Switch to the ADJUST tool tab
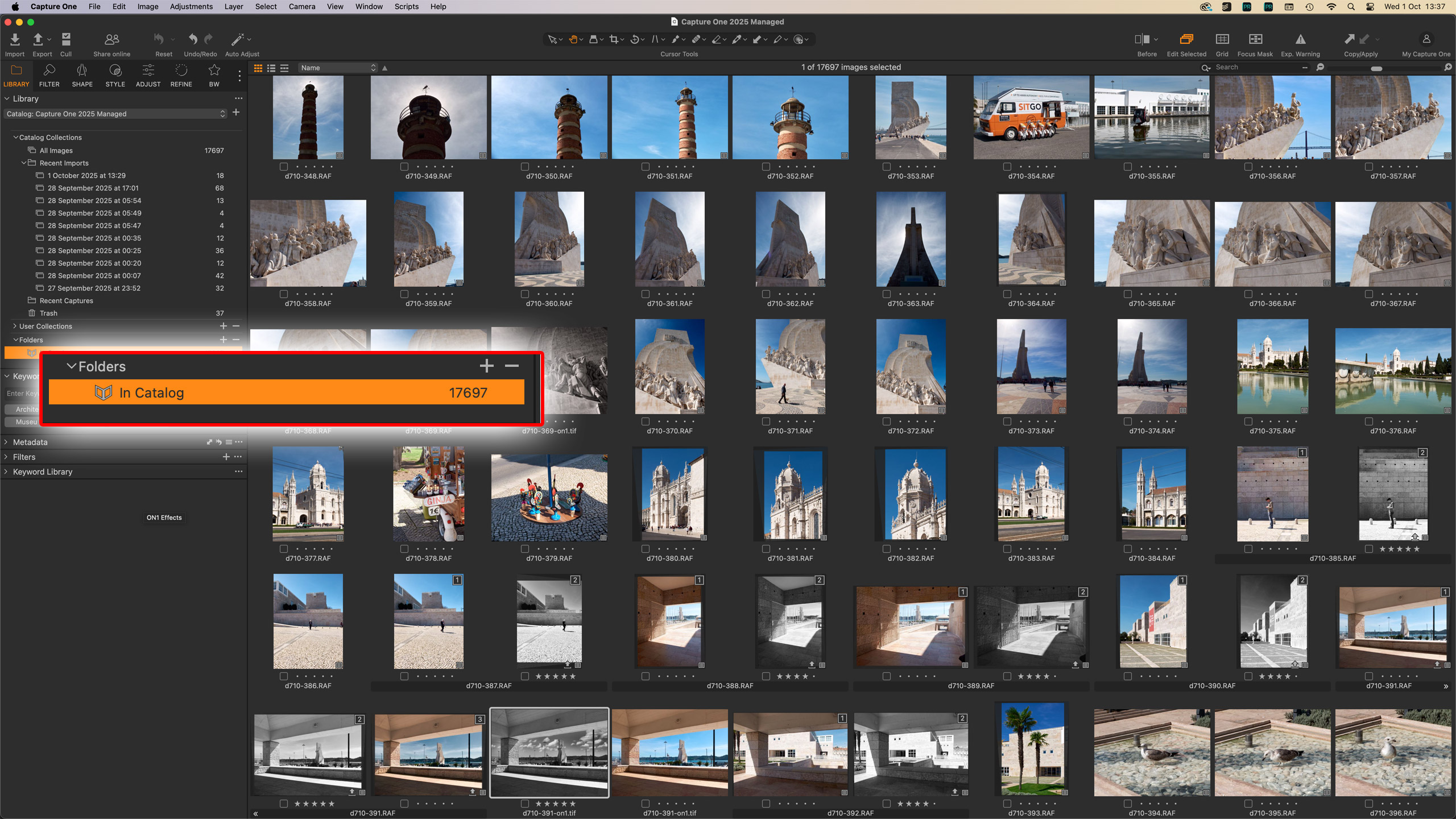 coord(148,75)
